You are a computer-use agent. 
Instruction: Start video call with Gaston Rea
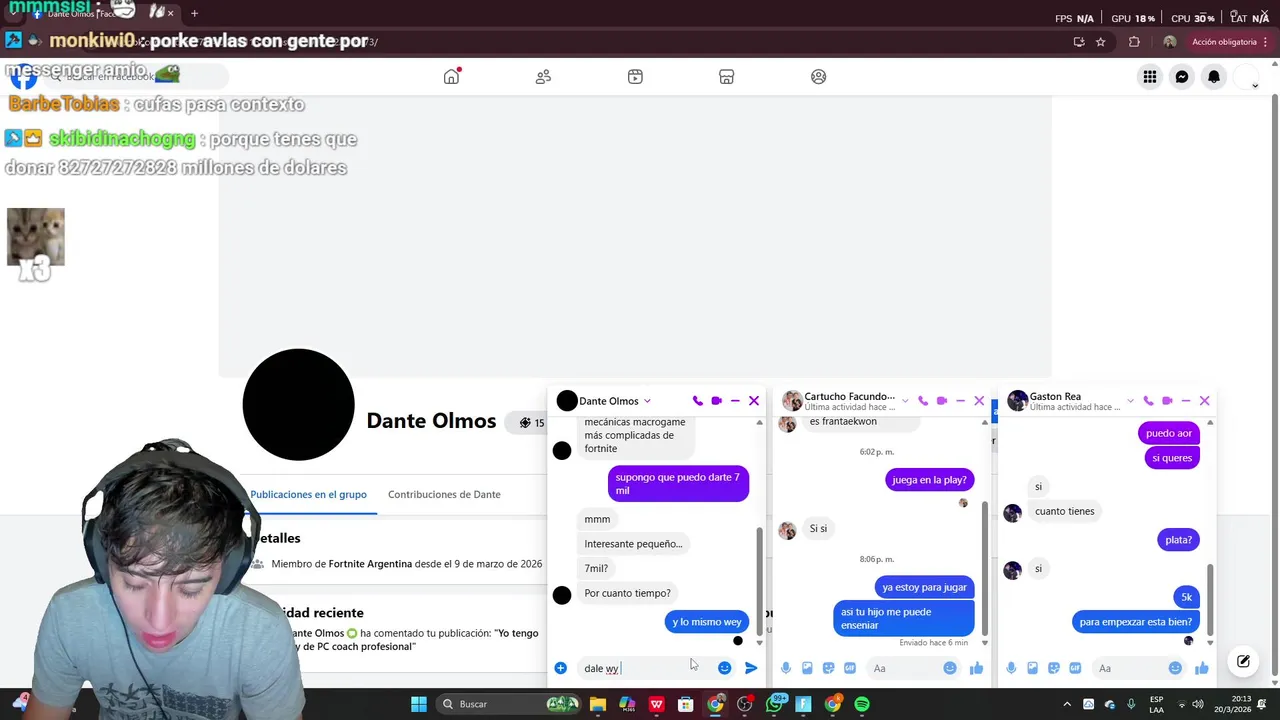(x=1167, y=401)
